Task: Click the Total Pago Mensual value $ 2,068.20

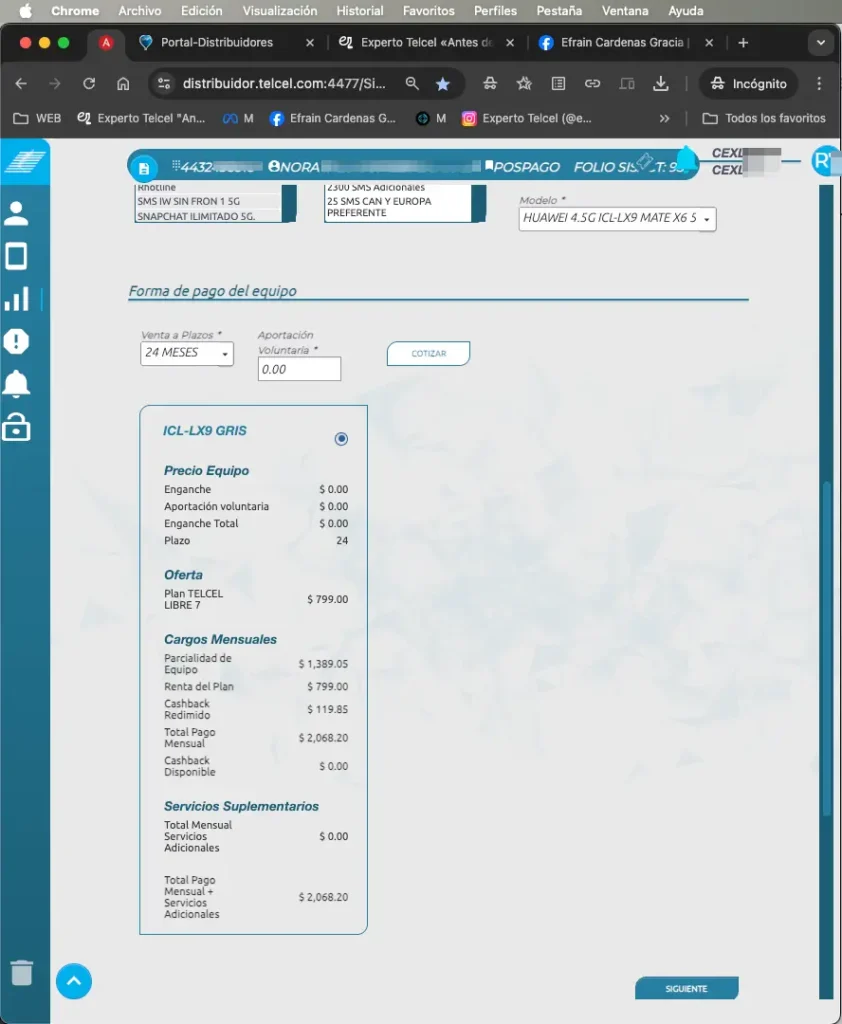Action: click(x=323, y=738)
